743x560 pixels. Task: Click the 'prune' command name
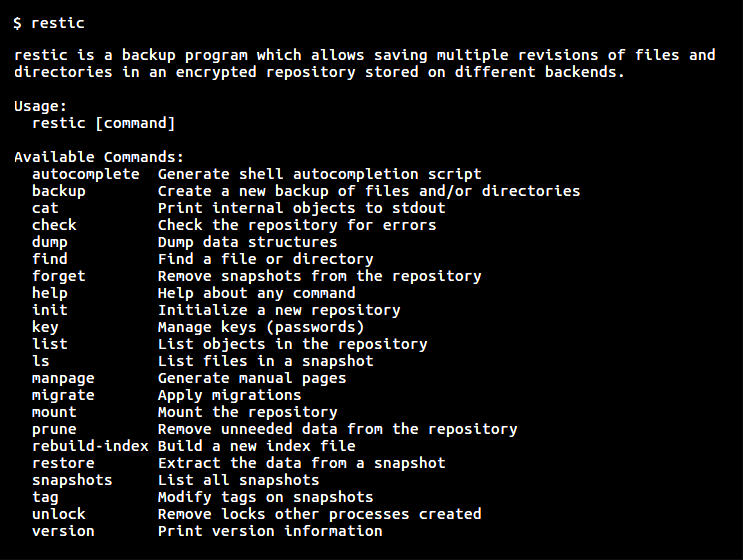[54, 429]
